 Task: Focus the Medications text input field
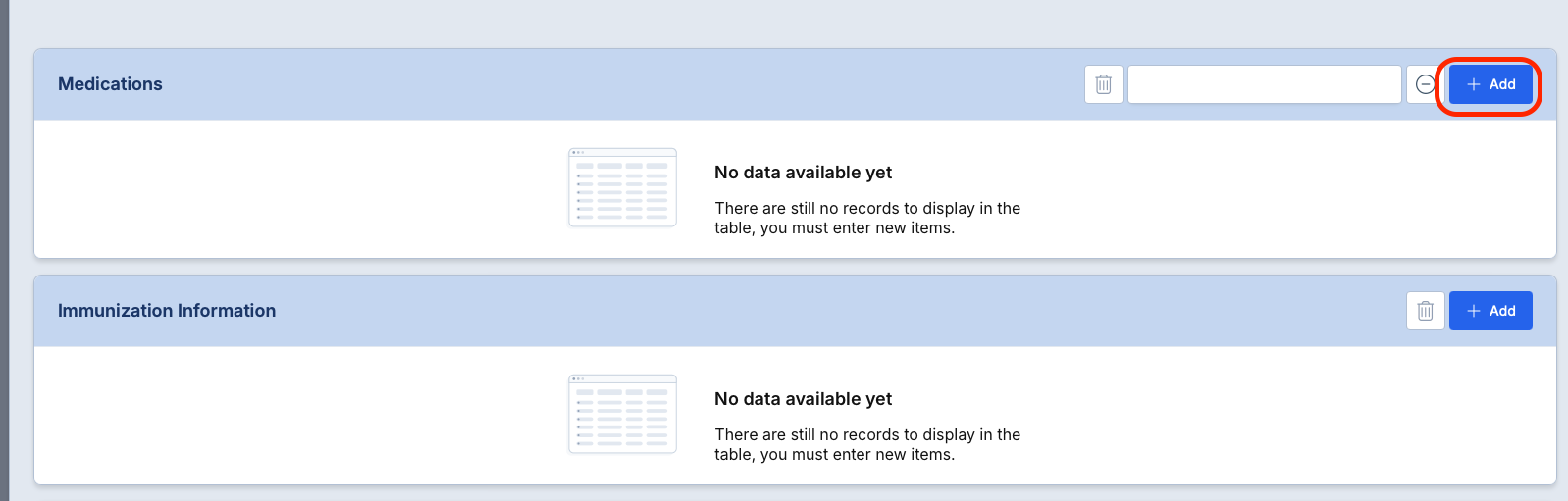(x=1264, y=84)
